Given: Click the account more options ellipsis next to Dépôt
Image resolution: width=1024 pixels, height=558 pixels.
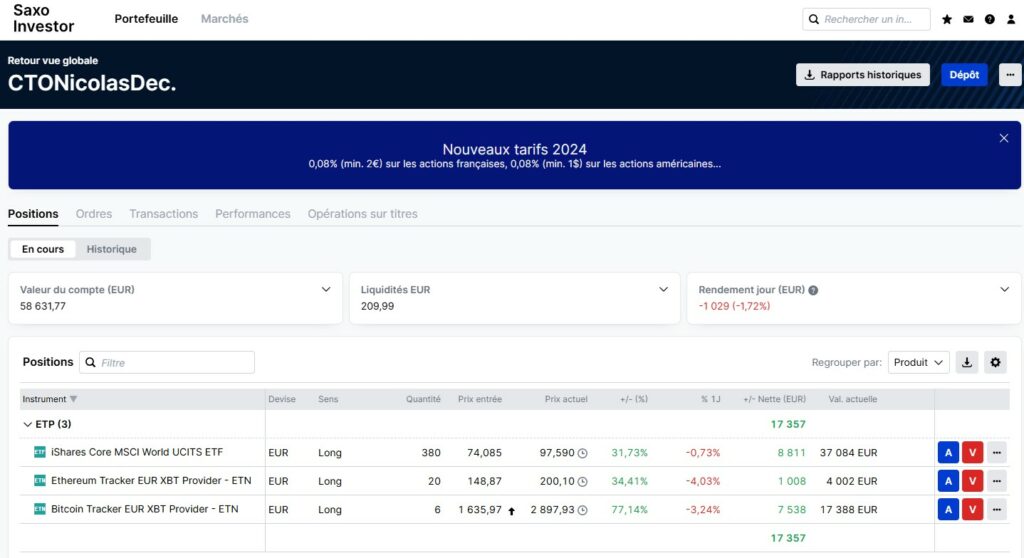Looking at the screenshot, I should click(1010, 74).
